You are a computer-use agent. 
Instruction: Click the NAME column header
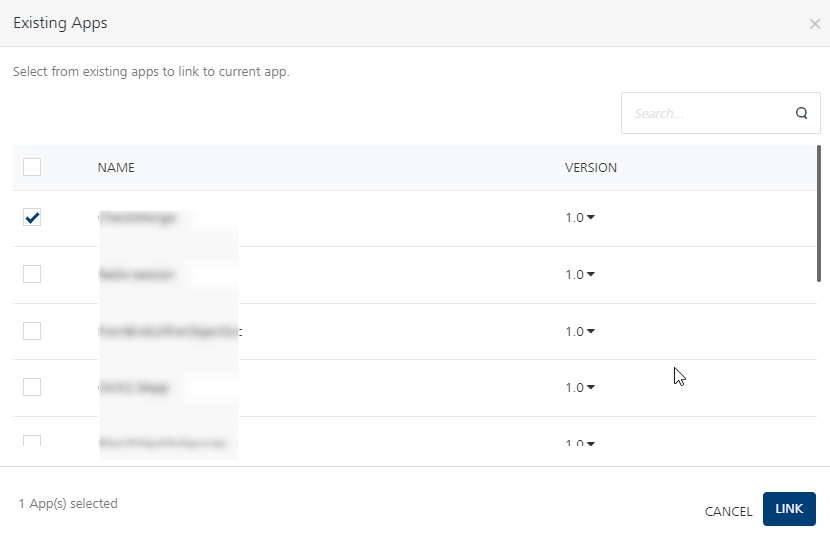(116, 168)
